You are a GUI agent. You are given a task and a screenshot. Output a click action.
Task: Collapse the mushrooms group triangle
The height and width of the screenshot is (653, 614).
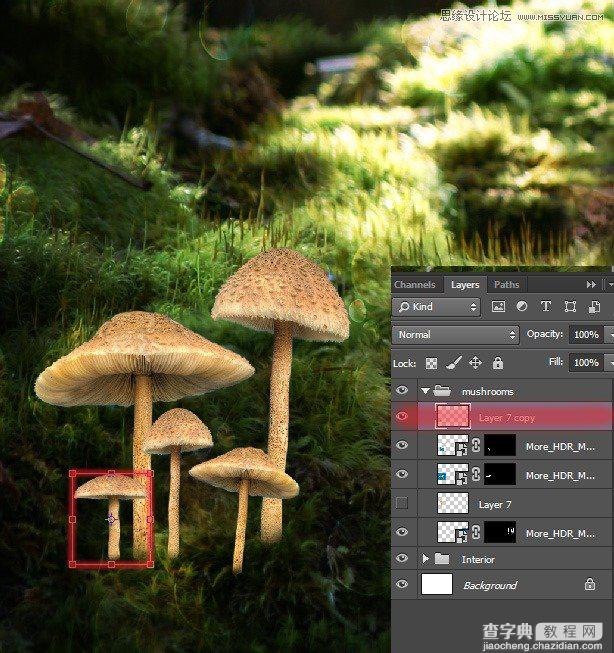point(425,391)
